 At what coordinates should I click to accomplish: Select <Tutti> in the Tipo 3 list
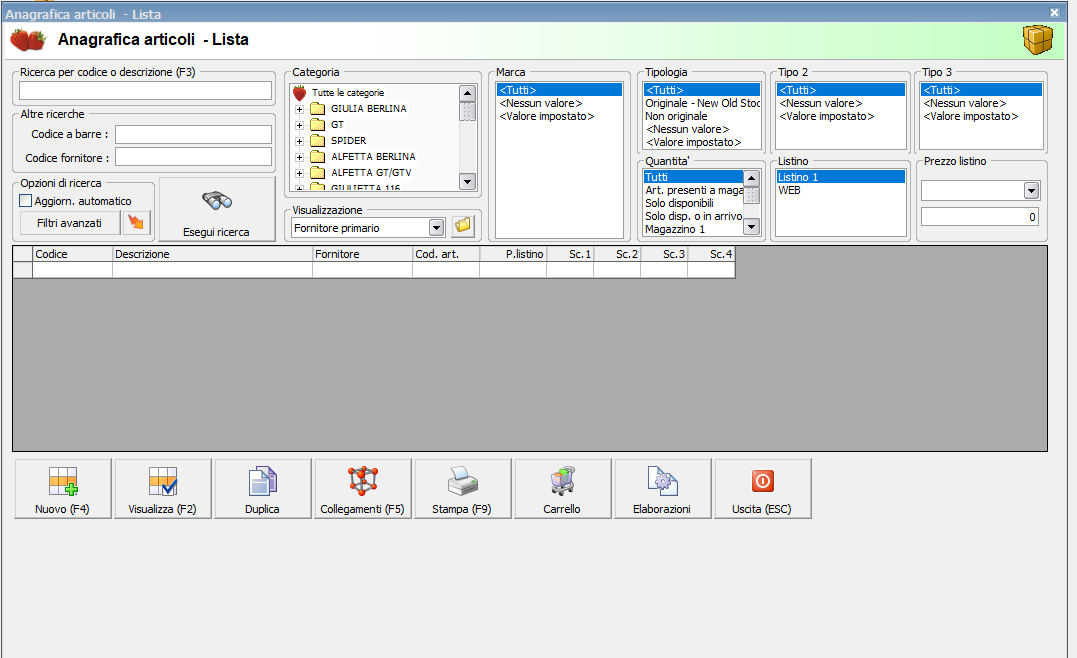click(982, 90)
